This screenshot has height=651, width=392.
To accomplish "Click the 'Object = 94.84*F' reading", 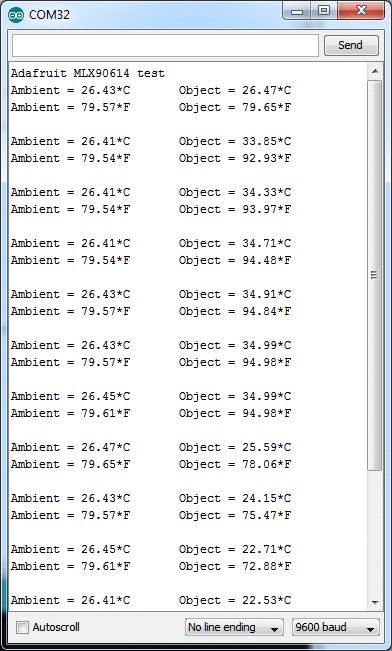I will [x=235, y=312].
